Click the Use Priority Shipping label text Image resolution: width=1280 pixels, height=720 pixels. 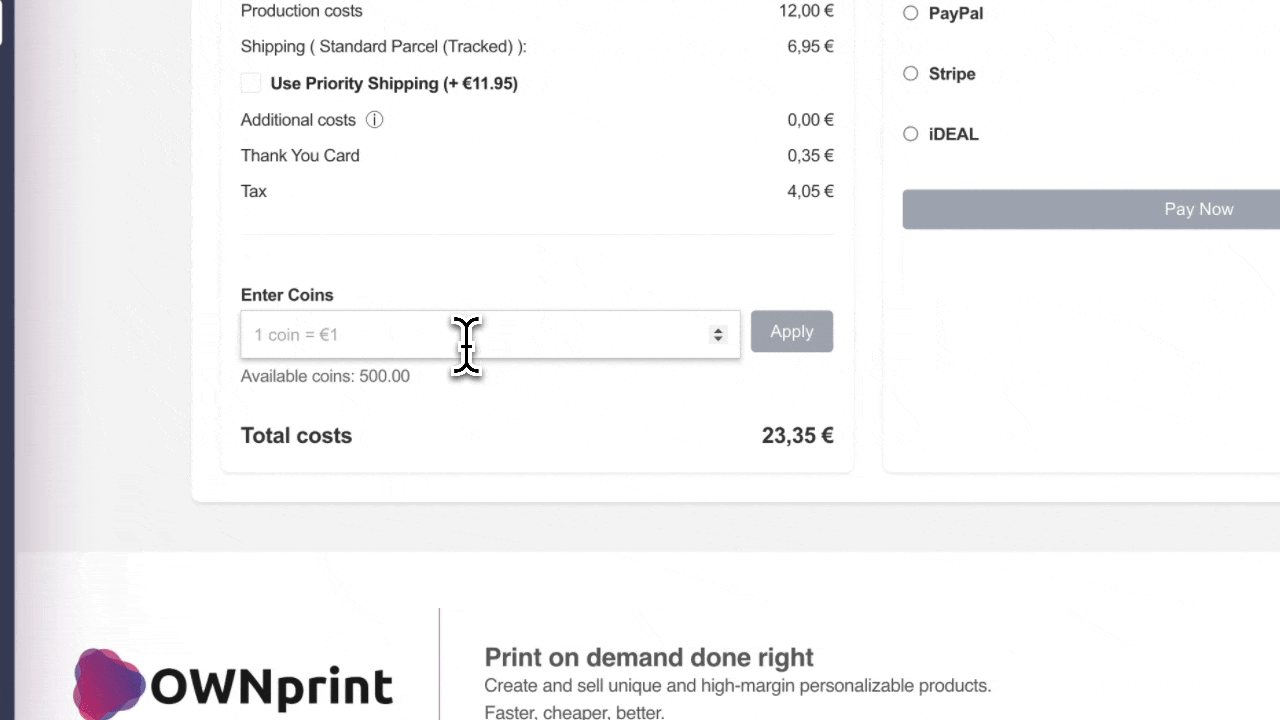pyautogui.click(x=394, y=83)
